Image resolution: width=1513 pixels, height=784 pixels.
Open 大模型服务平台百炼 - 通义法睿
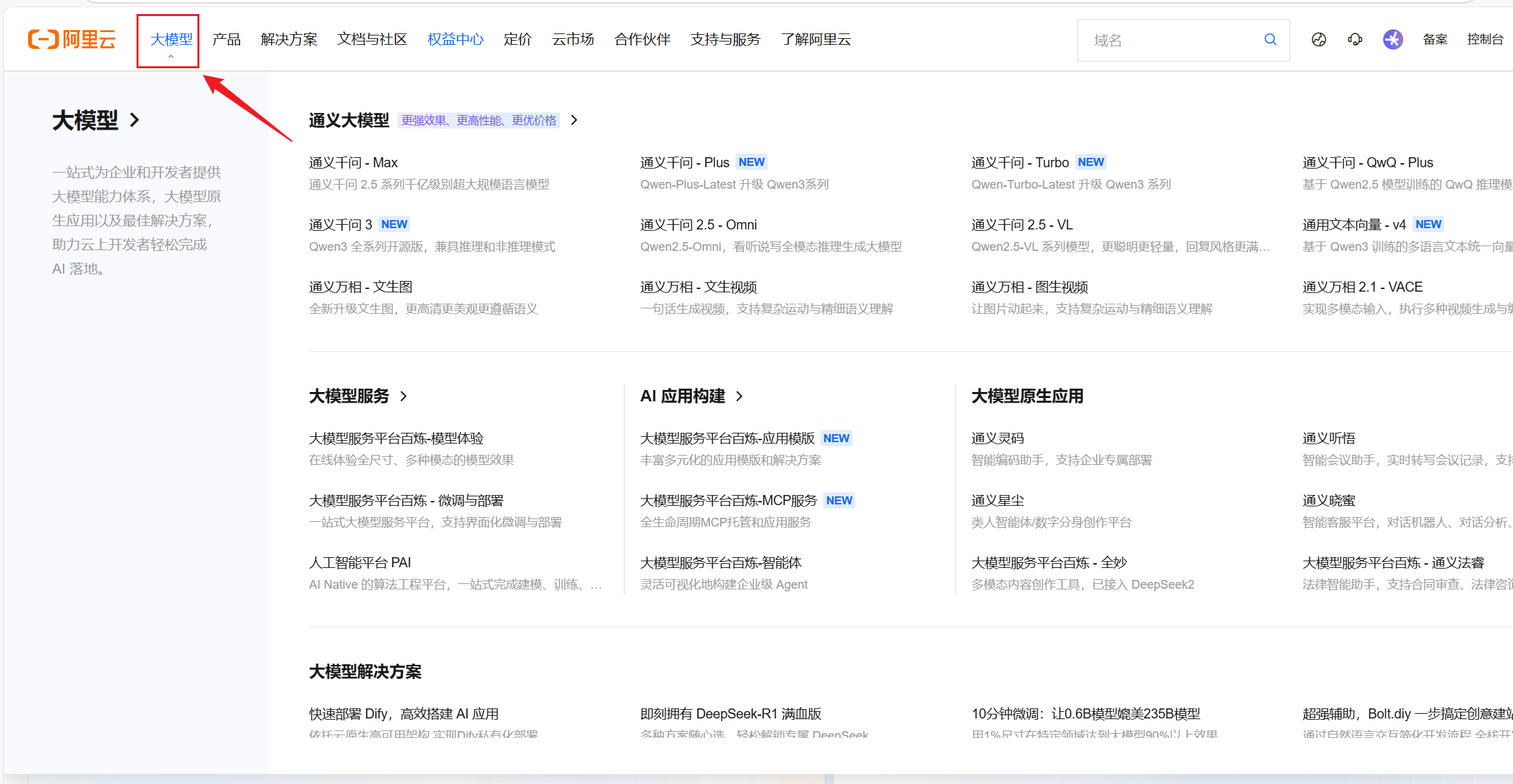[x=1393, y=563]
